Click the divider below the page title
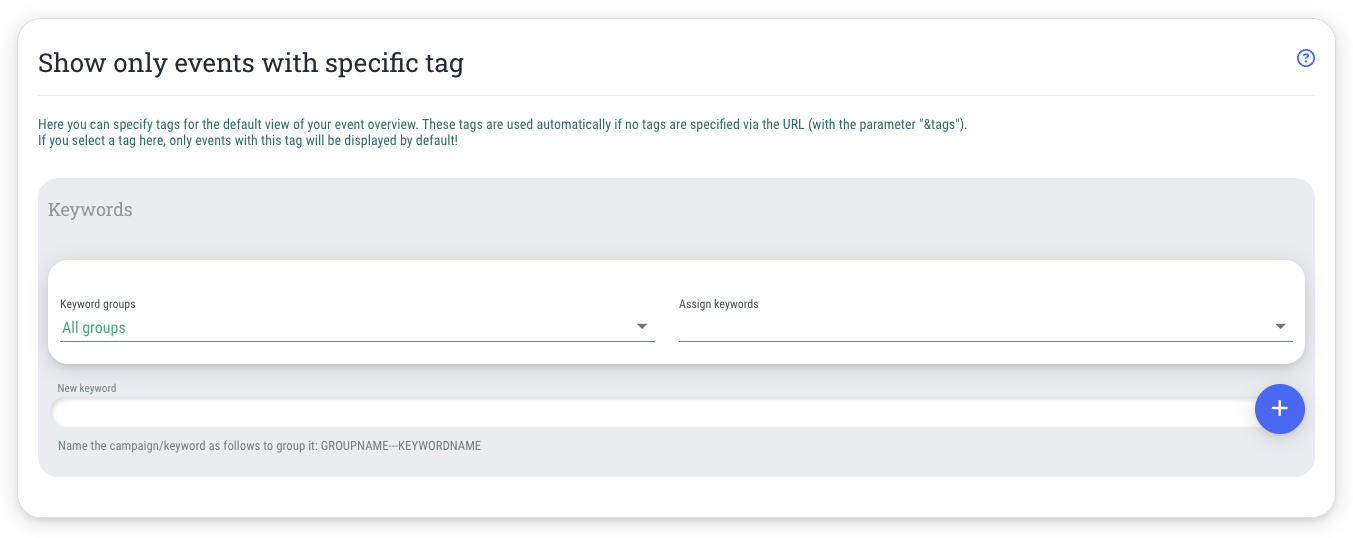The height and width of the screenshot is (538, 1353). point(676,96)
